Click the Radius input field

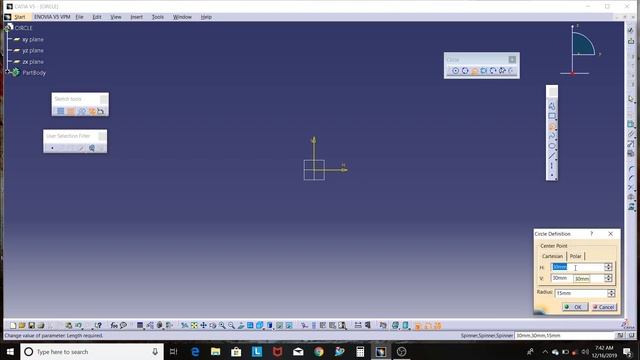point(581,293)
